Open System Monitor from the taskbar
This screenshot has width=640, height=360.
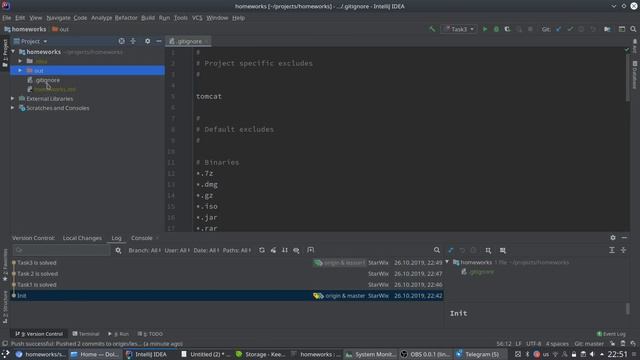point(371,354)
